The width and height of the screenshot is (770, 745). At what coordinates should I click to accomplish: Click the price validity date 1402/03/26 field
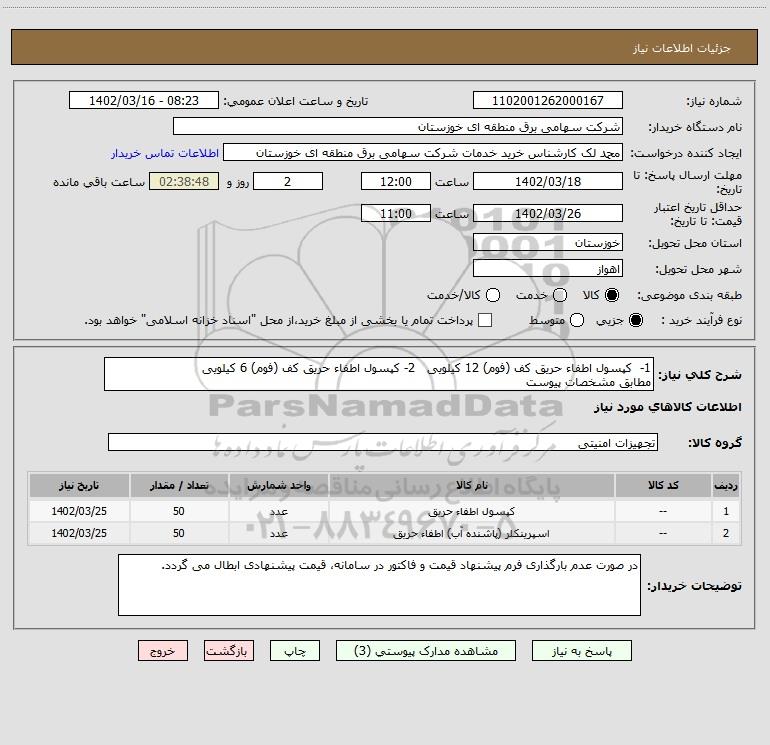tap(547, 213)
